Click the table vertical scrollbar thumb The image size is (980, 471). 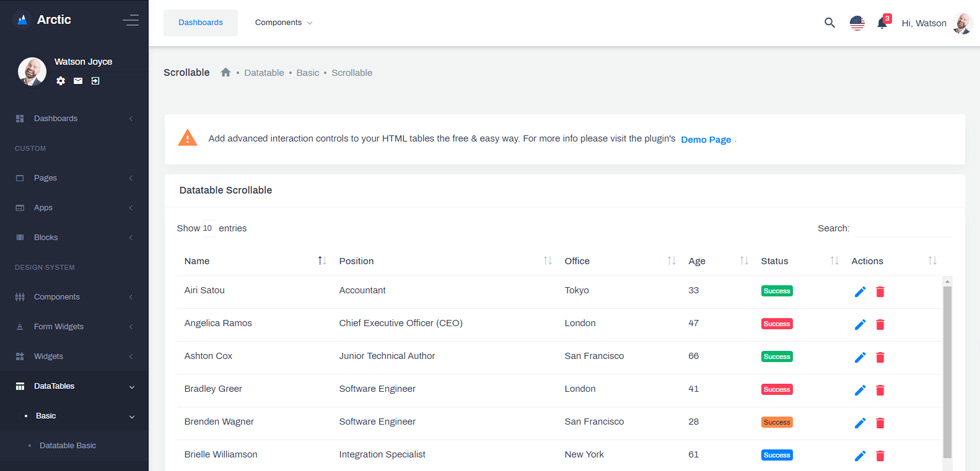click(x=947, y=372)
